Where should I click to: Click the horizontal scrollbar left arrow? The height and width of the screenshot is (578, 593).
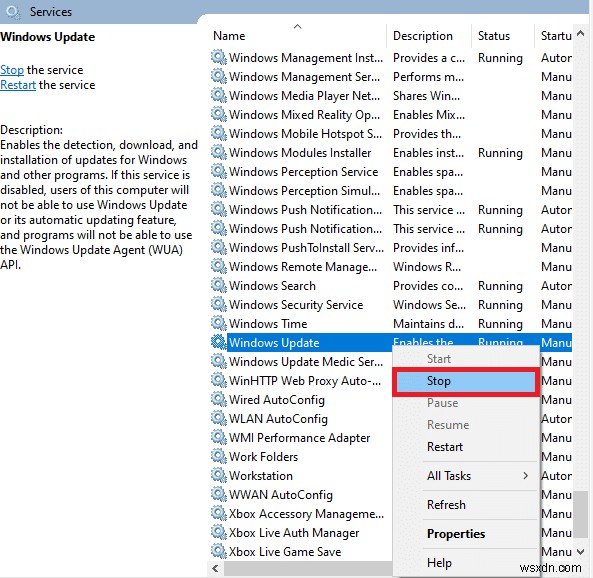pos(215,568)
